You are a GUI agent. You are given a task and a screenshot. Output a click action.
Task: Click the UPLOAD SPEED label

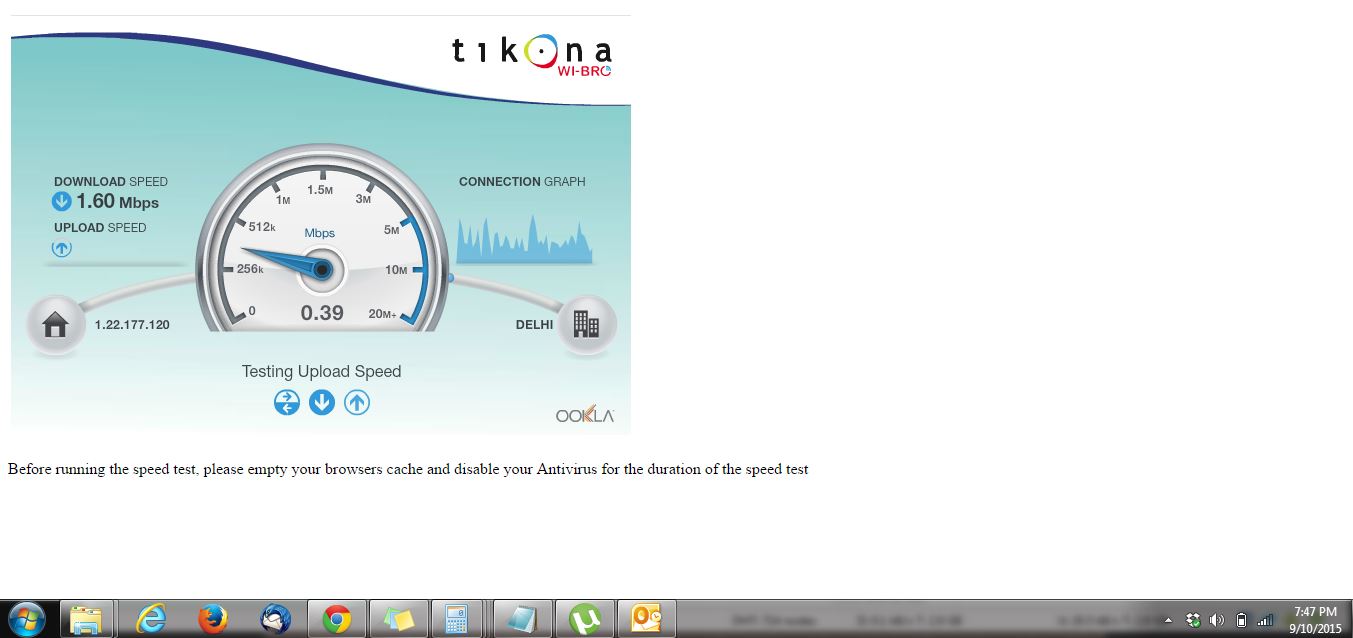[x=100, y=228]
